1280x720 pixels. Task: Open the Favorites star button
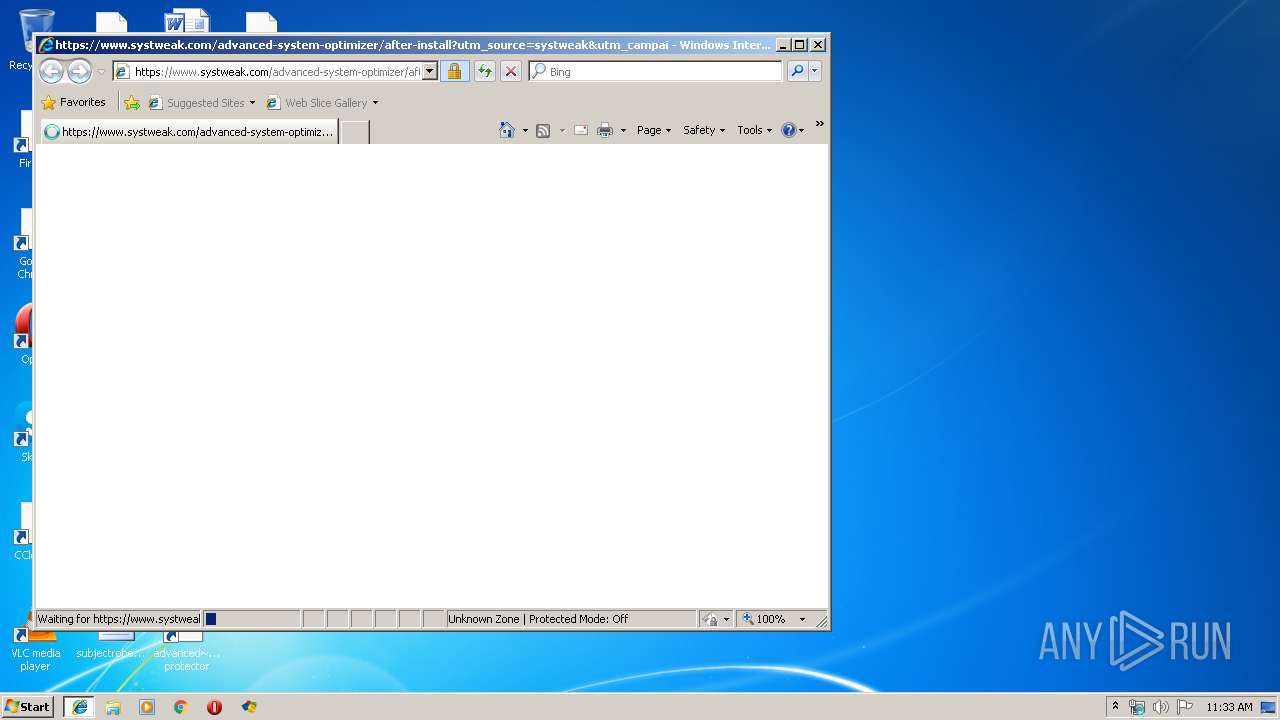(x=74, y=102)
